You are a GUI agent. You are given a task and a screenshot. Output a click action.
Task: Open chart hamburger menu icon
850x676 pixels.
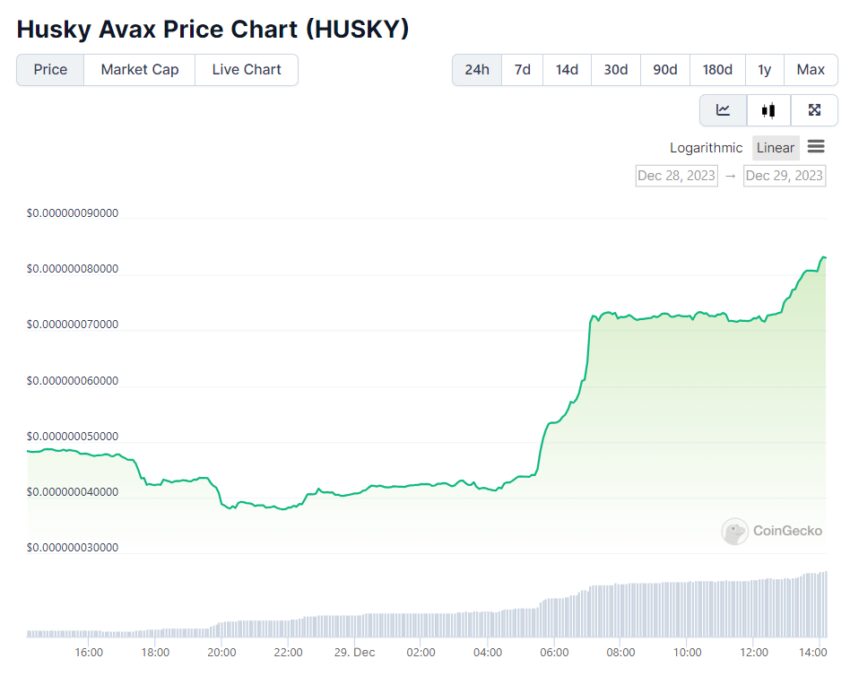point(816,147)
